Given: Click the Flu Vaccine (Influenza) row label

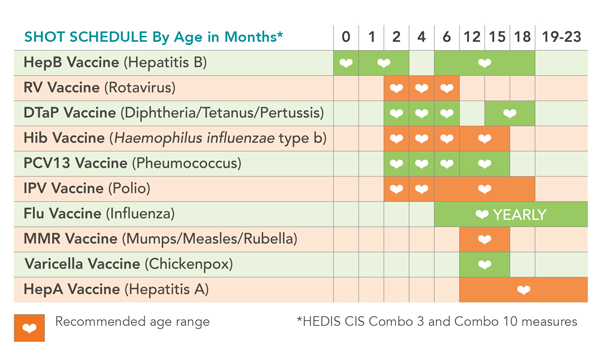Looking at the screenshot, I should click(x=99, y=213).
